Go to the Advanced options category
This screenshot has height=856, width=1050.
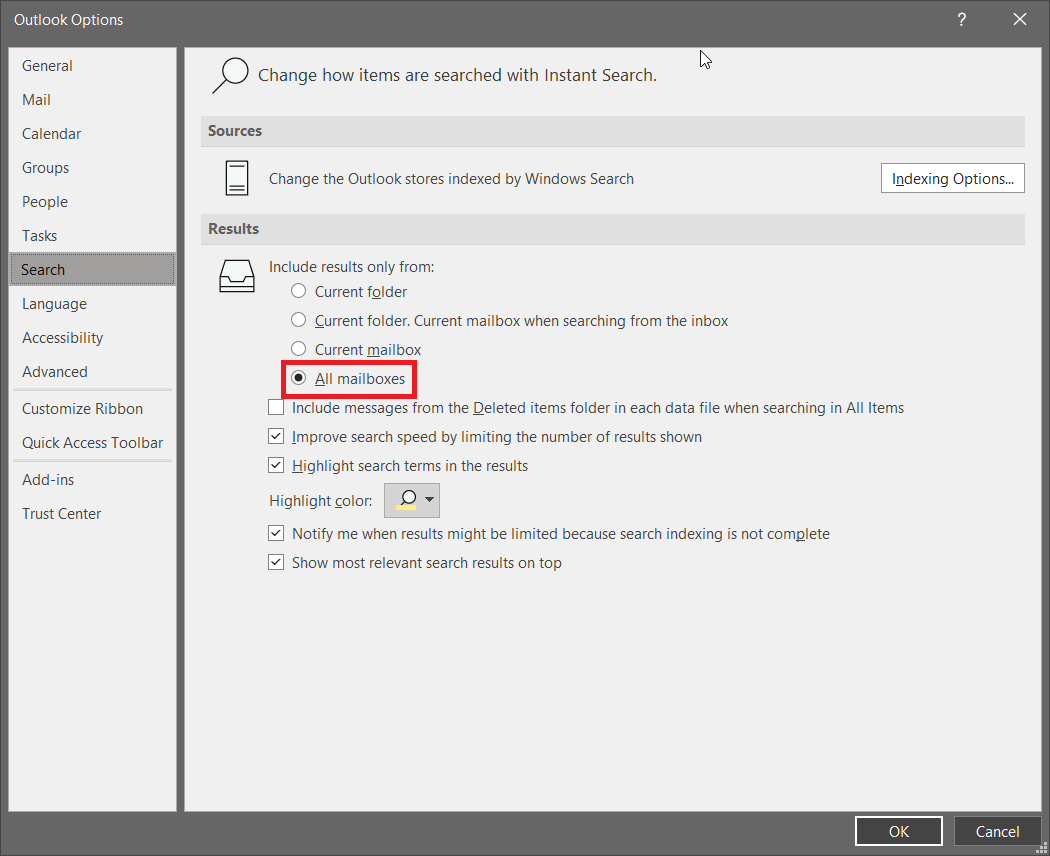click(x=92, y=372)
